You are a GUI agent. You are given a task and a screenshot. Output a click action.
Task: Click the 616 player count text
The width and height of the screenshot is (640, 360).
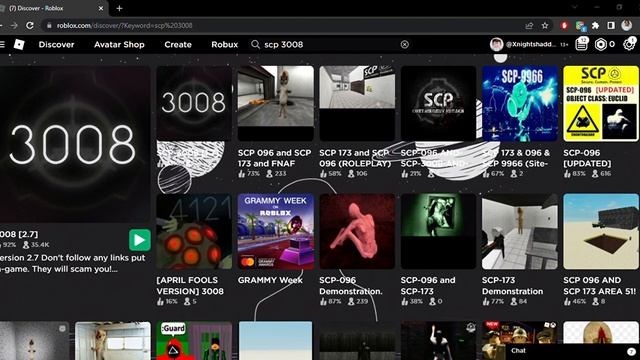pyautogui.click(x=606, y=173)
